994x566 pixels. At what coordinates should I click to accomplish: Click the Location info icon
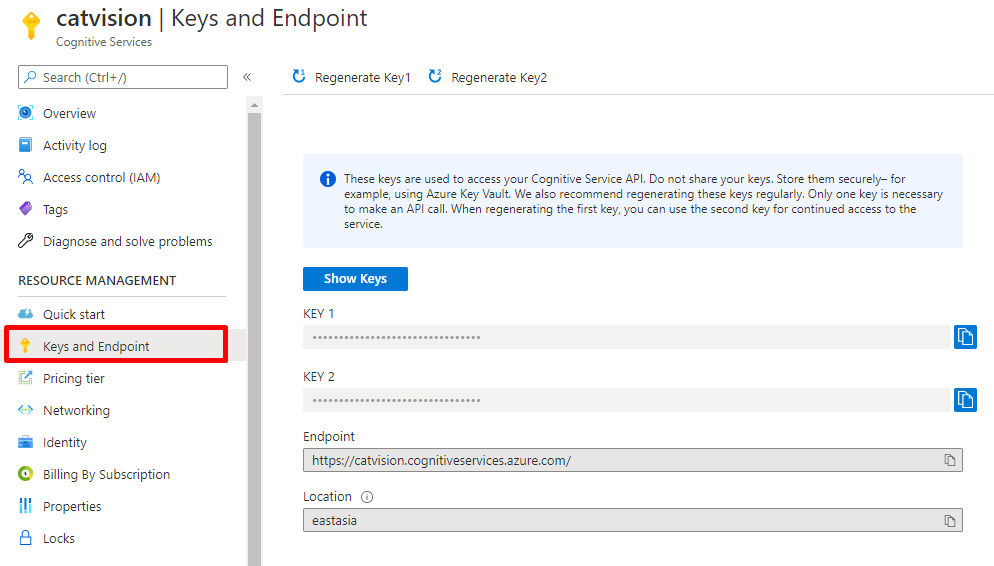coord(367,497)
